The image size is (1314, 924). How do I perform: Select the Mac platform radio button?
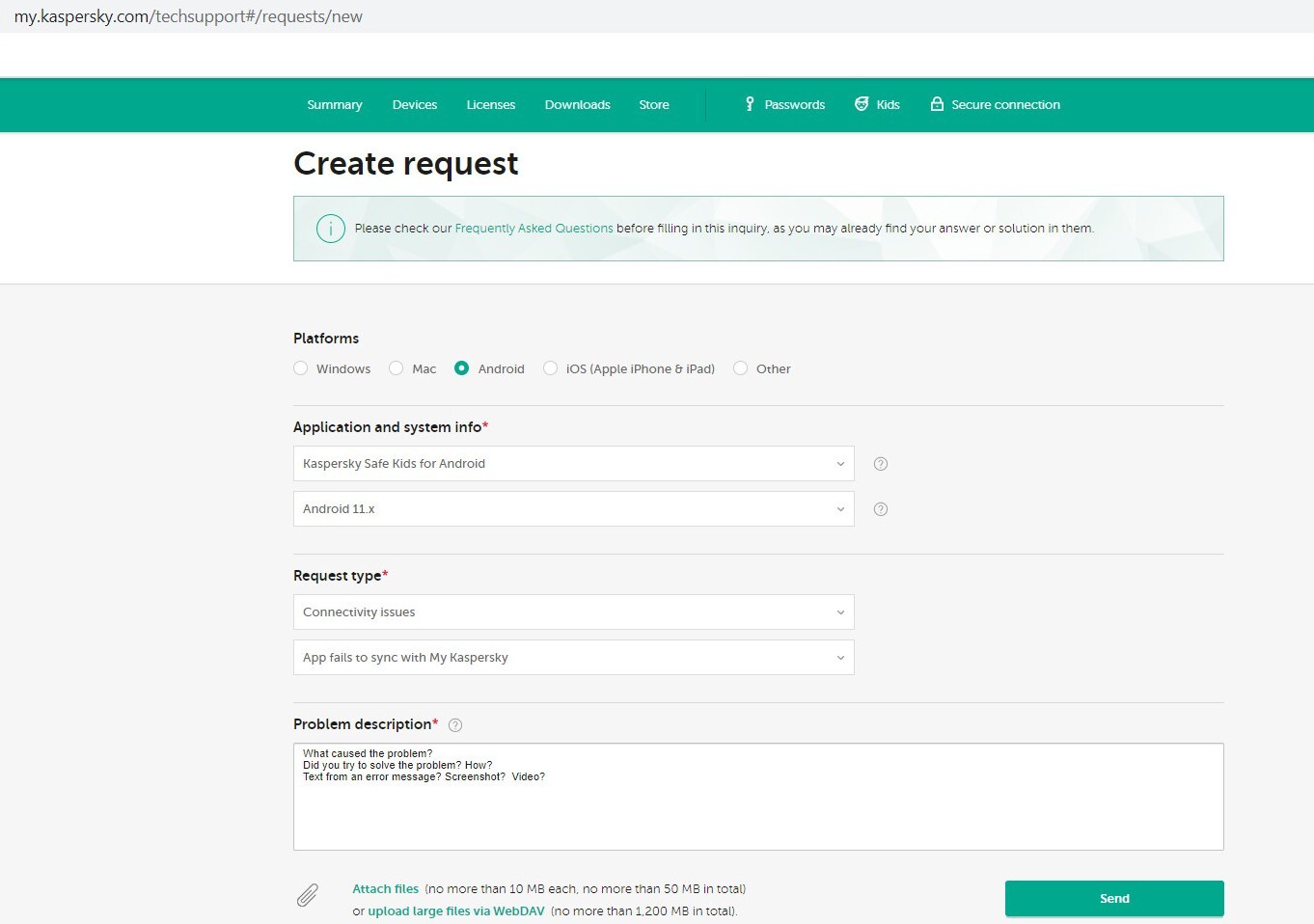pos(397,368)
